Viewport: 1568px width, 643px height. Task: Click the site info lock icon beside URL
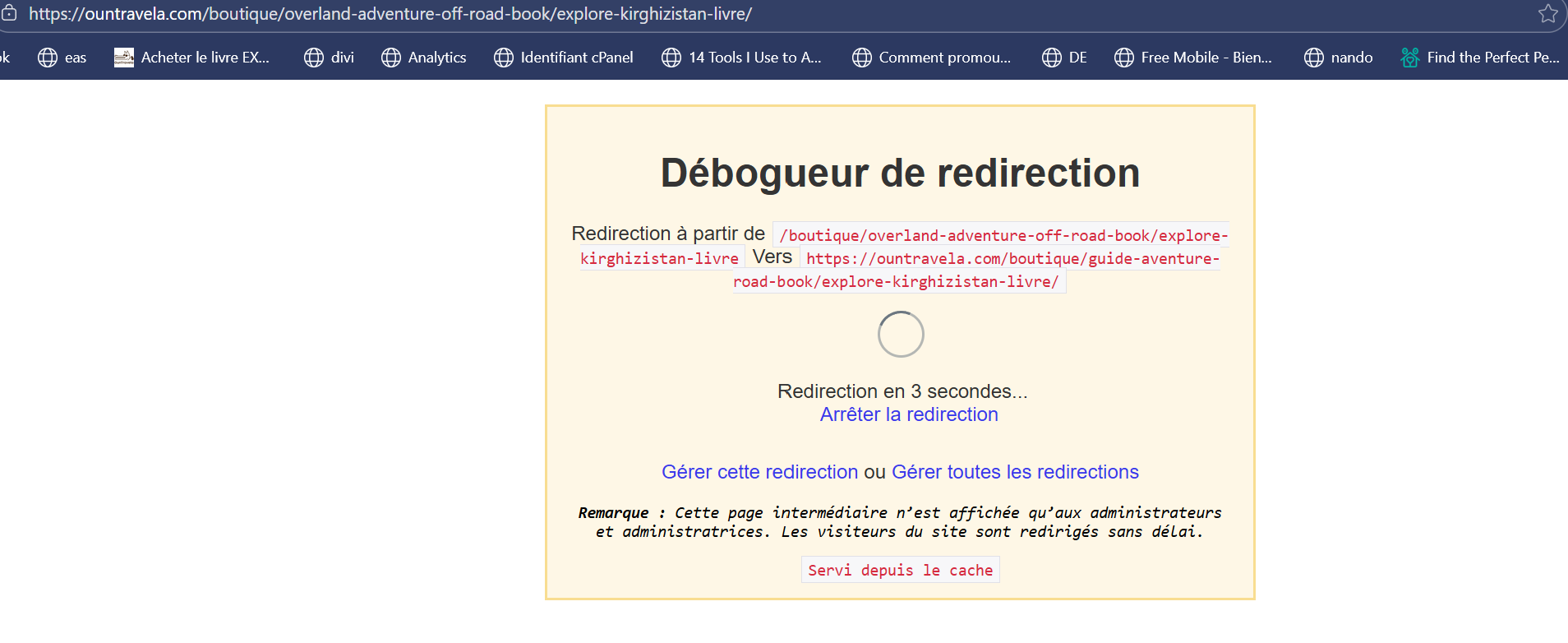click(x=9, y=14)
